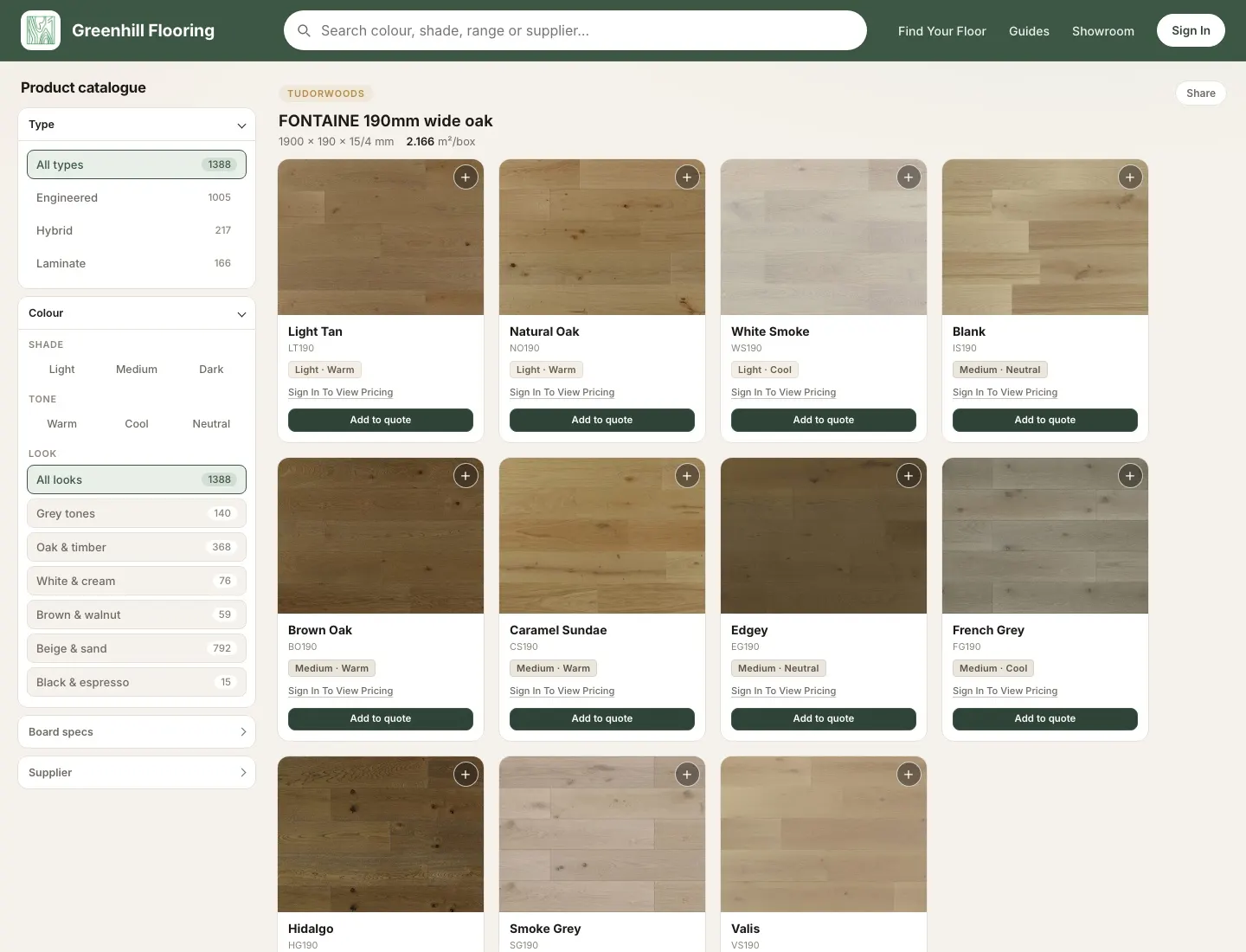The width and height of the screenshot is (1246, 952).
Task: Click the Share button
Action: pos(1201,93)
